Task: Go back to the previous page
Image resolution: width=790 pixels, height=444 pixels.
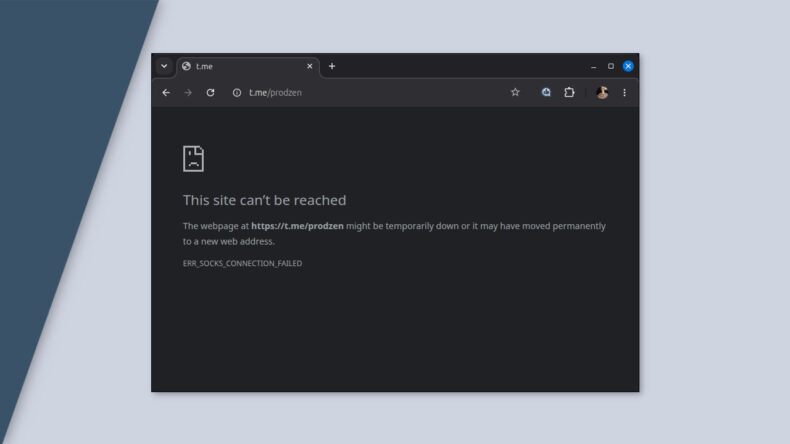Action: [x=166, y=93]
